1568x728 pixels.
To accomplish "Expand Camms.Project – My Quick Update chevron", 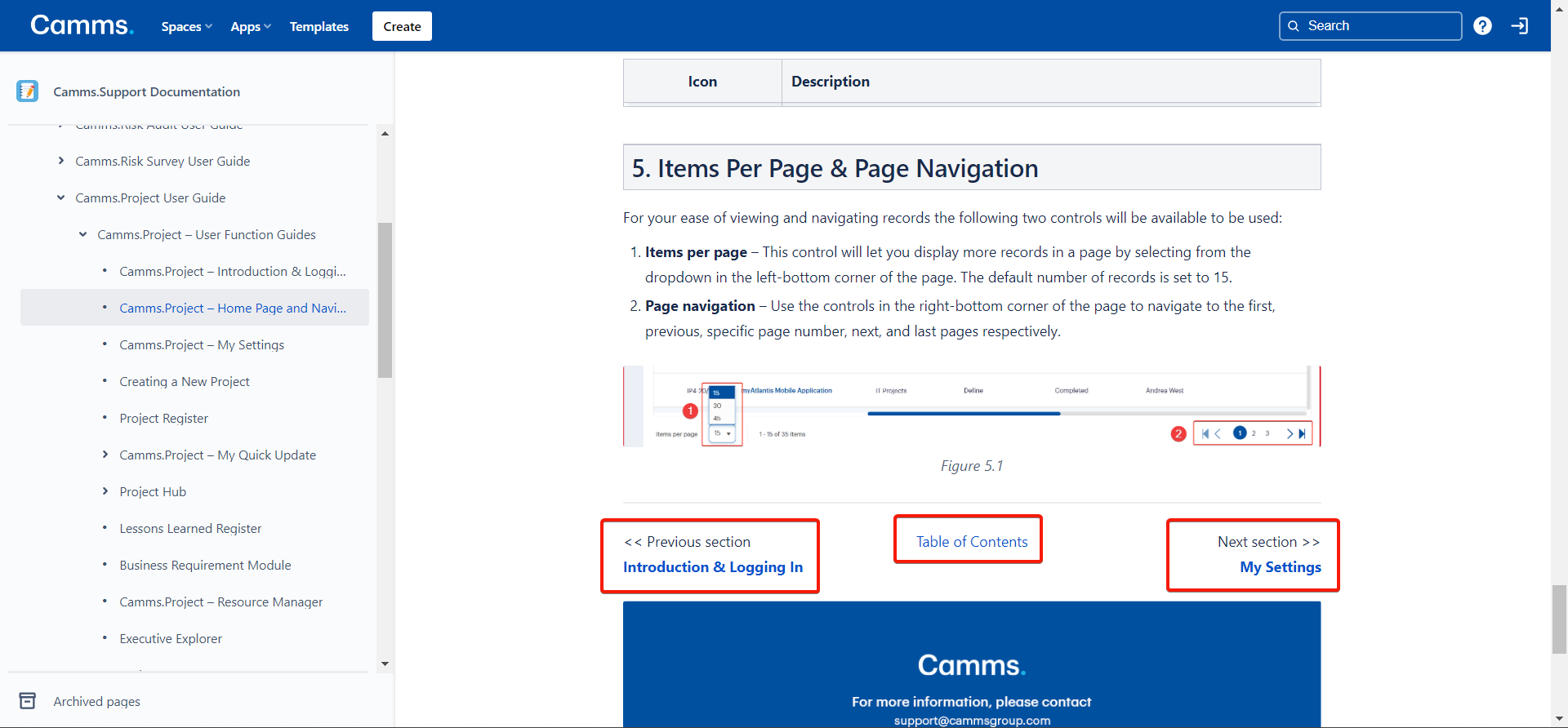I will 105,455.
